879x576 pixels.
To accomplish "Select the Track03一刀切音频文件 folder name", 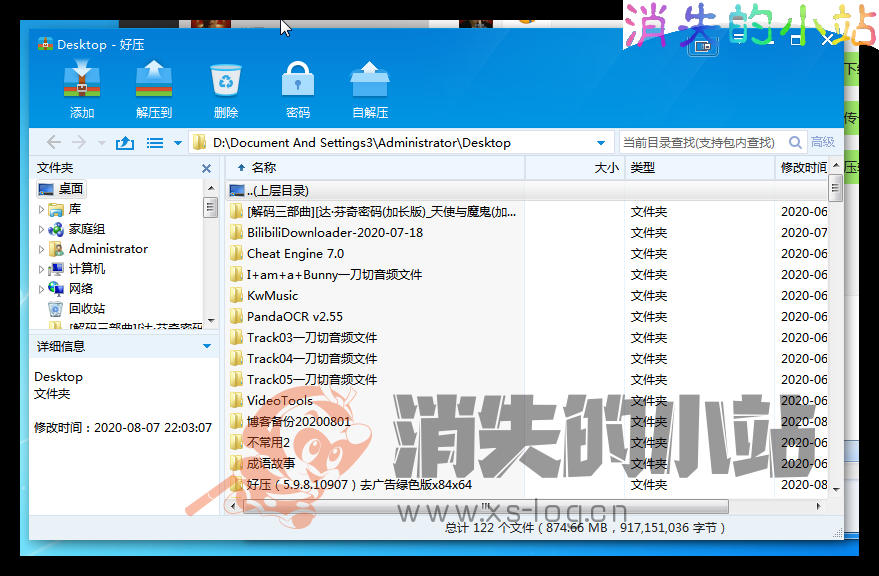I will [x=312, y=338].
